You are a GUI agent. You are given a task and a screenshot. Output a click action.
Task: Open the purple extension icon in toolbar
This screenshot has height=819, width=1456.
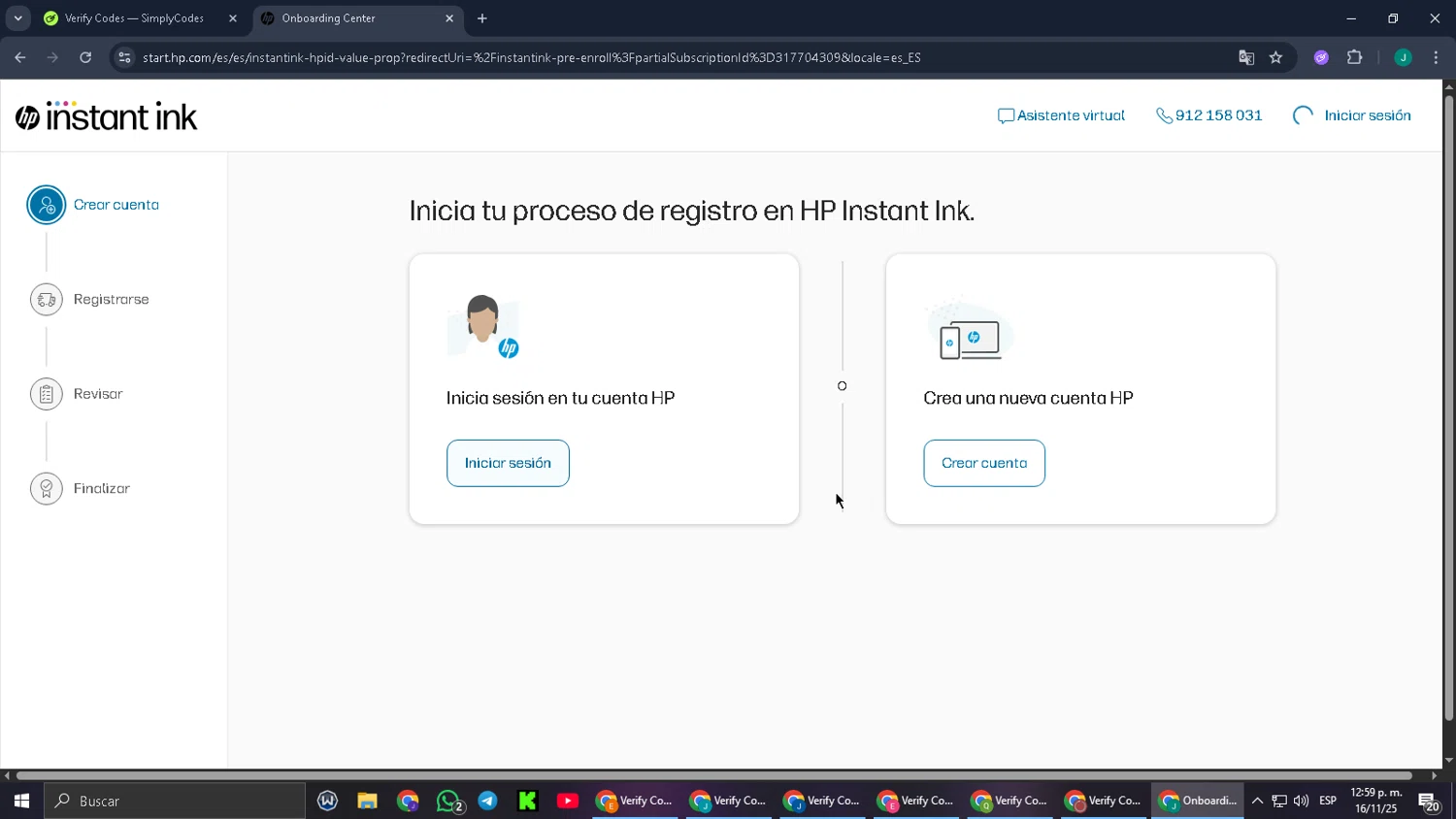coord(1321,57)
